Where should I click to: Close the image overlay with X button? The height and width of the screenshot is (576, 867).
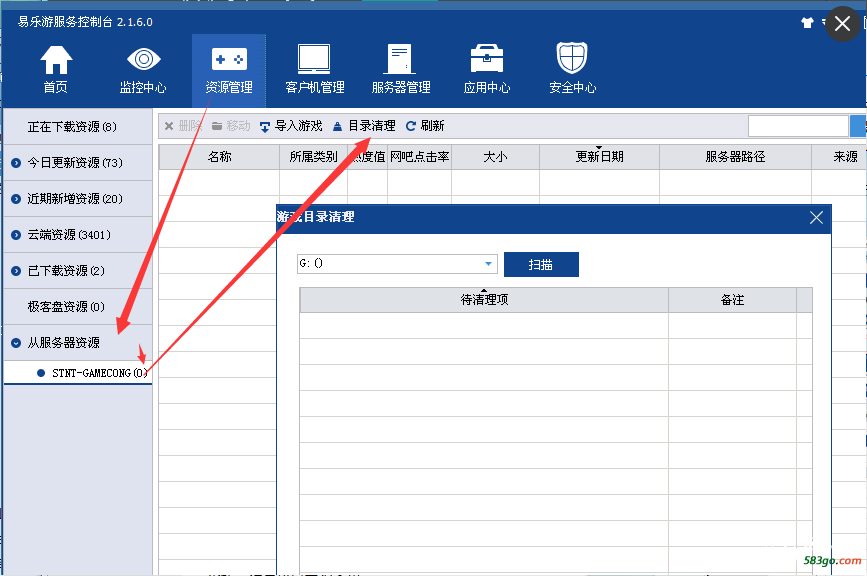pos(843,24)
